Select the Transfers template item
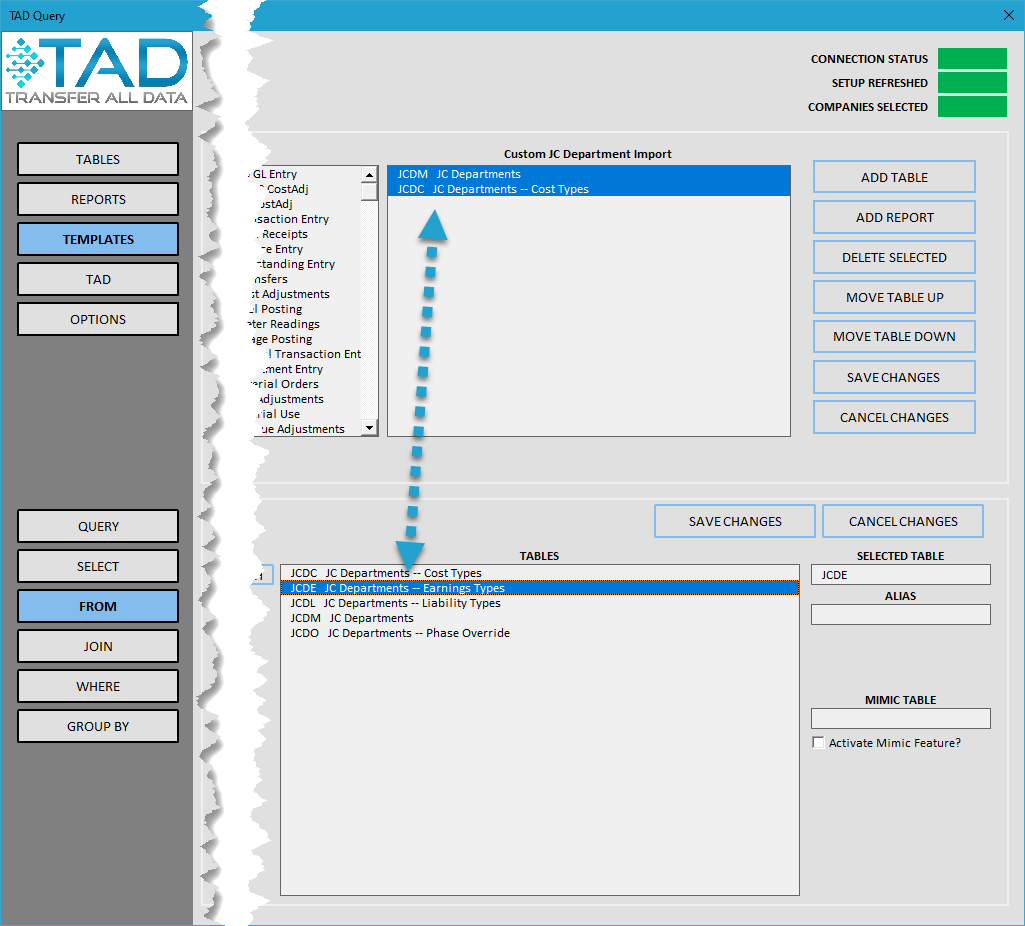This screenshot has height=926, width=1025. (305, 279)
